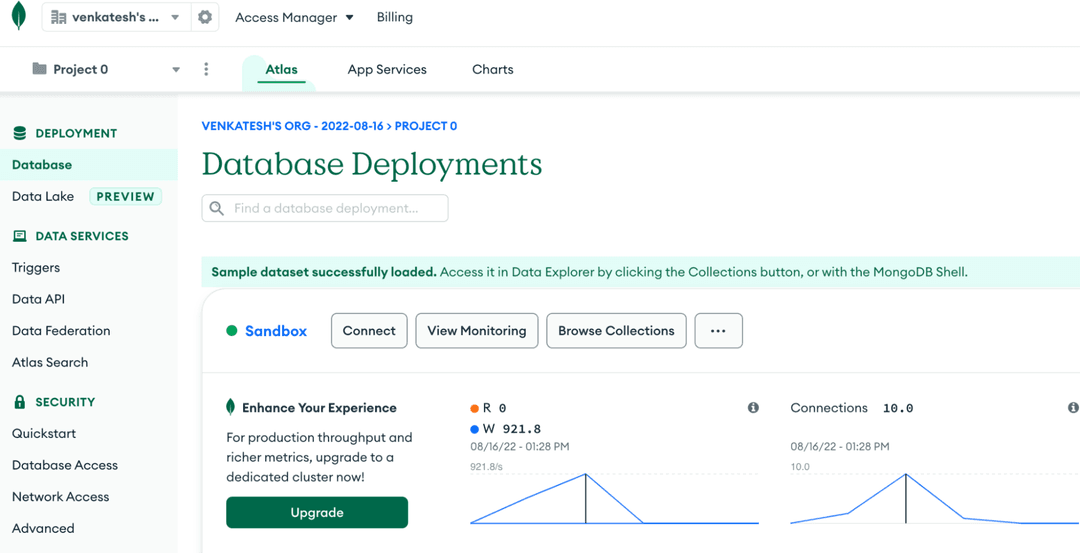Viewport: 1080px width, 553px height.
Task: Open project options three-dot menu
Action: click(206, 69)
